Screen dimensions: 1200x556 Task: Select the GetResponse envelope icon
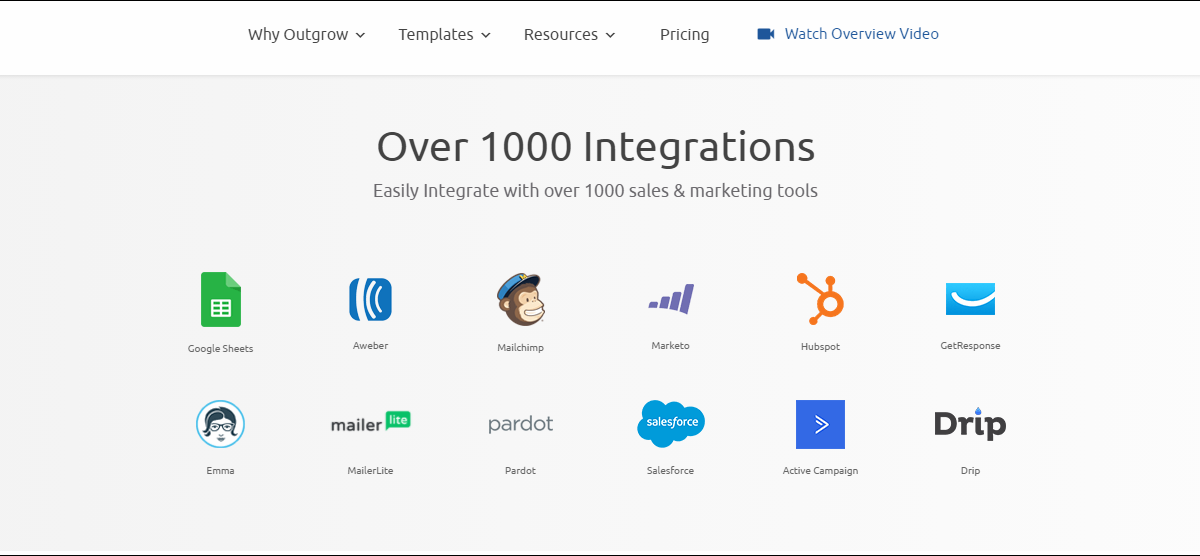point(970,299)
